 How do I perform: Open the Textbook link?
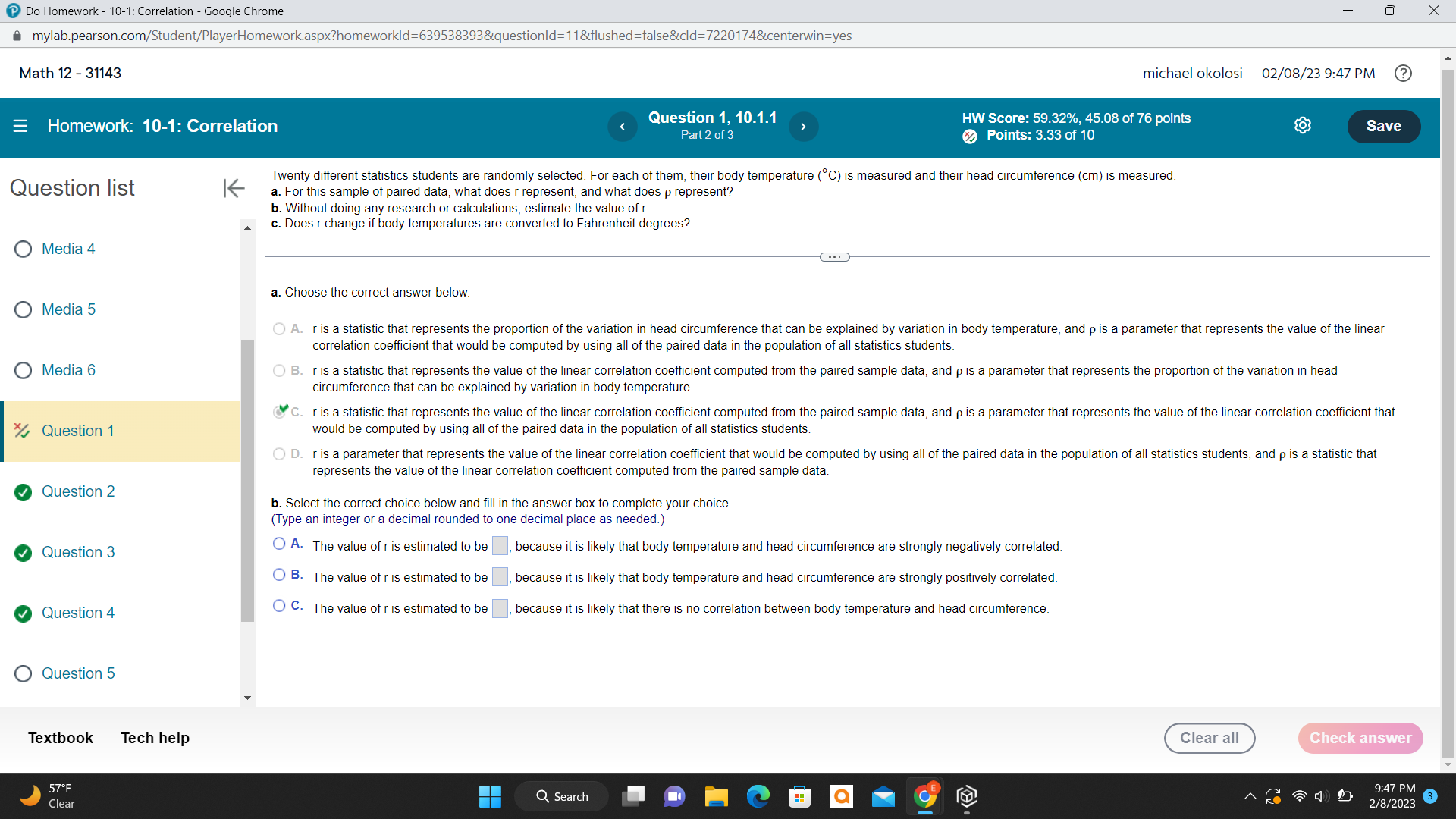(x=61, y=738)
